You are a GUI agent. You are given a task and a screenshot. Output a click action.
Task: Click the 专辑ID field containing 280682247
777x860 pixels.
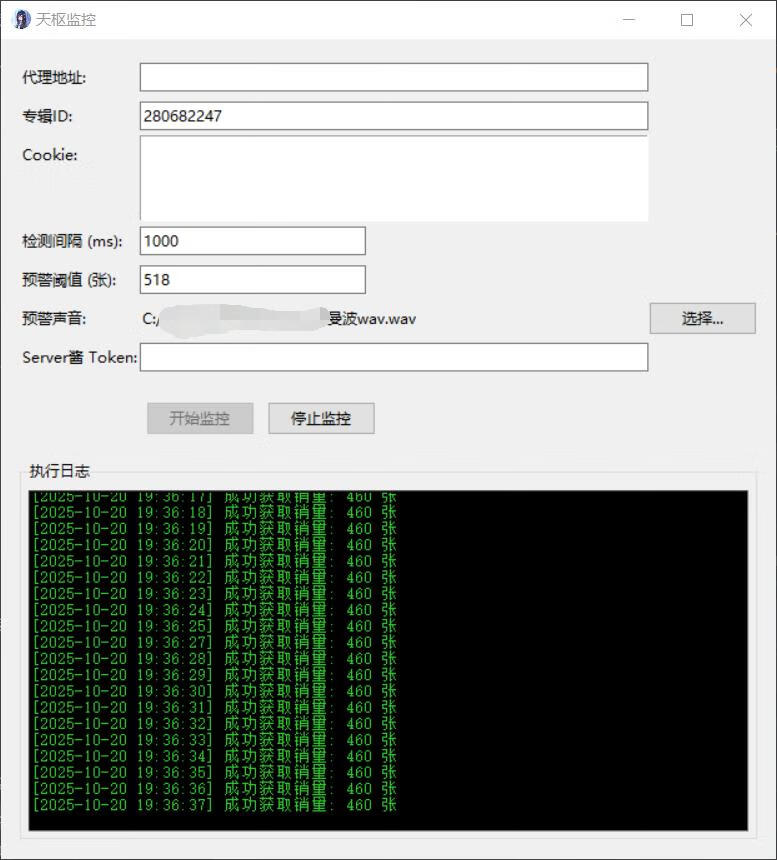tap(394, 116)
